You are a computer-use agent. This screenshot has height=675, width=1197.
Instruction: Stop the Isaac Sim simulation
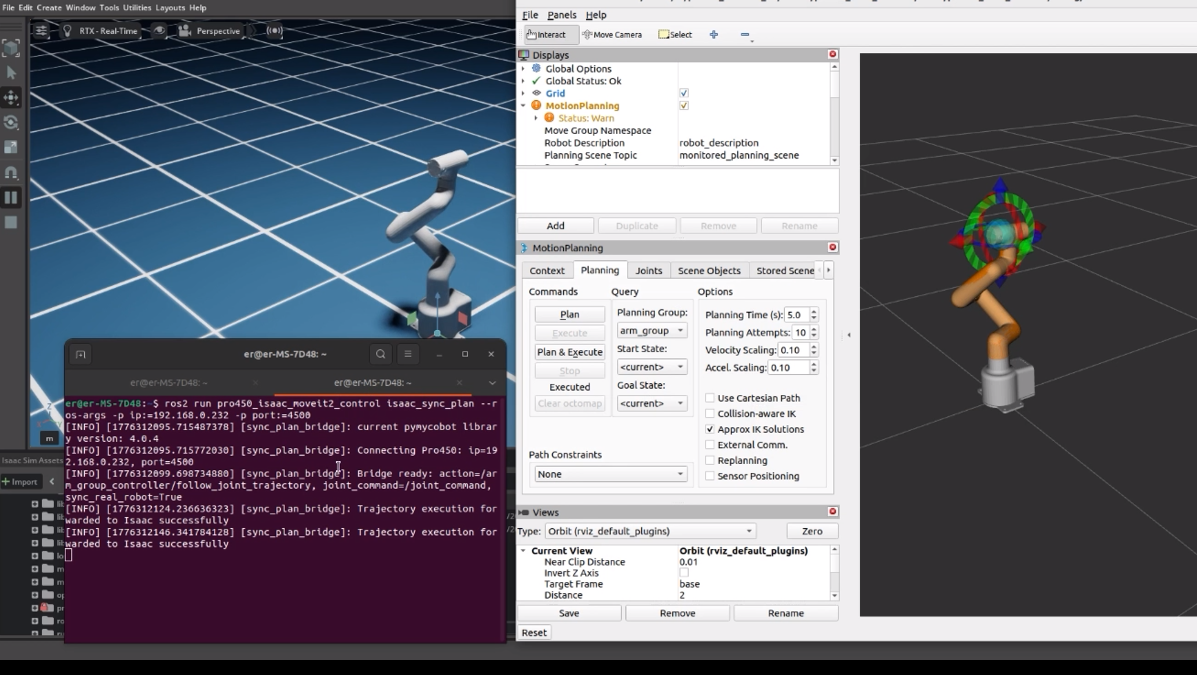tap(11, 222)
